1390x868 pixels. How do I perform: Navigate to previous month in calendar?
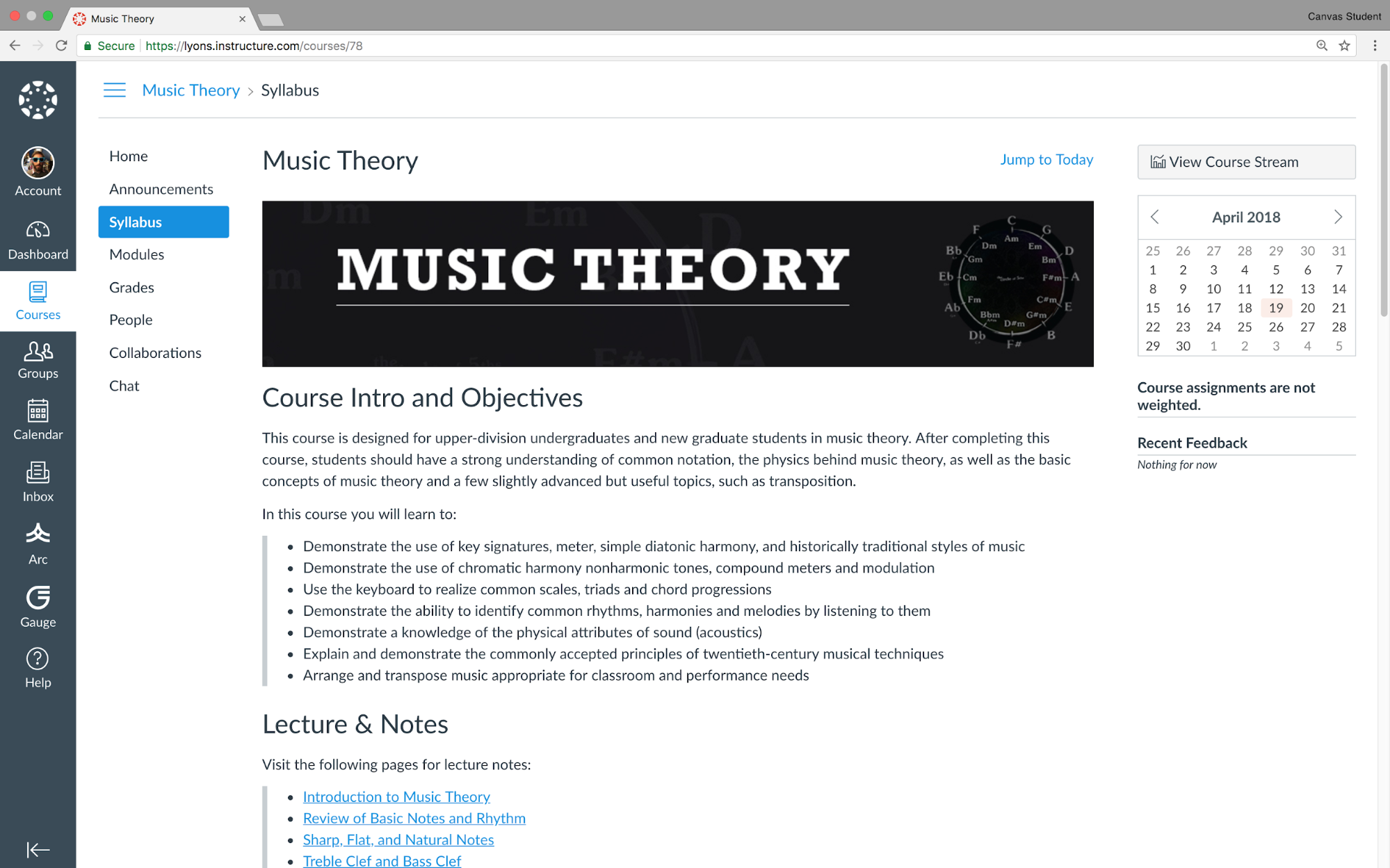tap(1156, 217)
